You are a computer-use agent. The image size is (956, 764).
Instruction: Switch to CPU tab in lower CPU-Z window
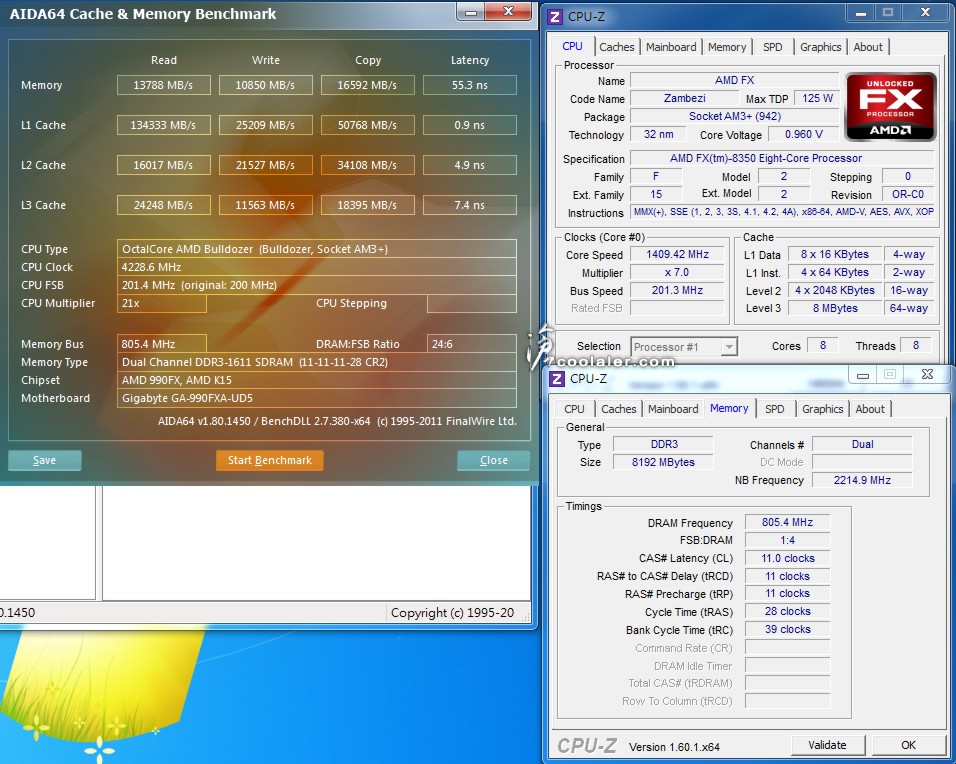click(x=574, y=409)
